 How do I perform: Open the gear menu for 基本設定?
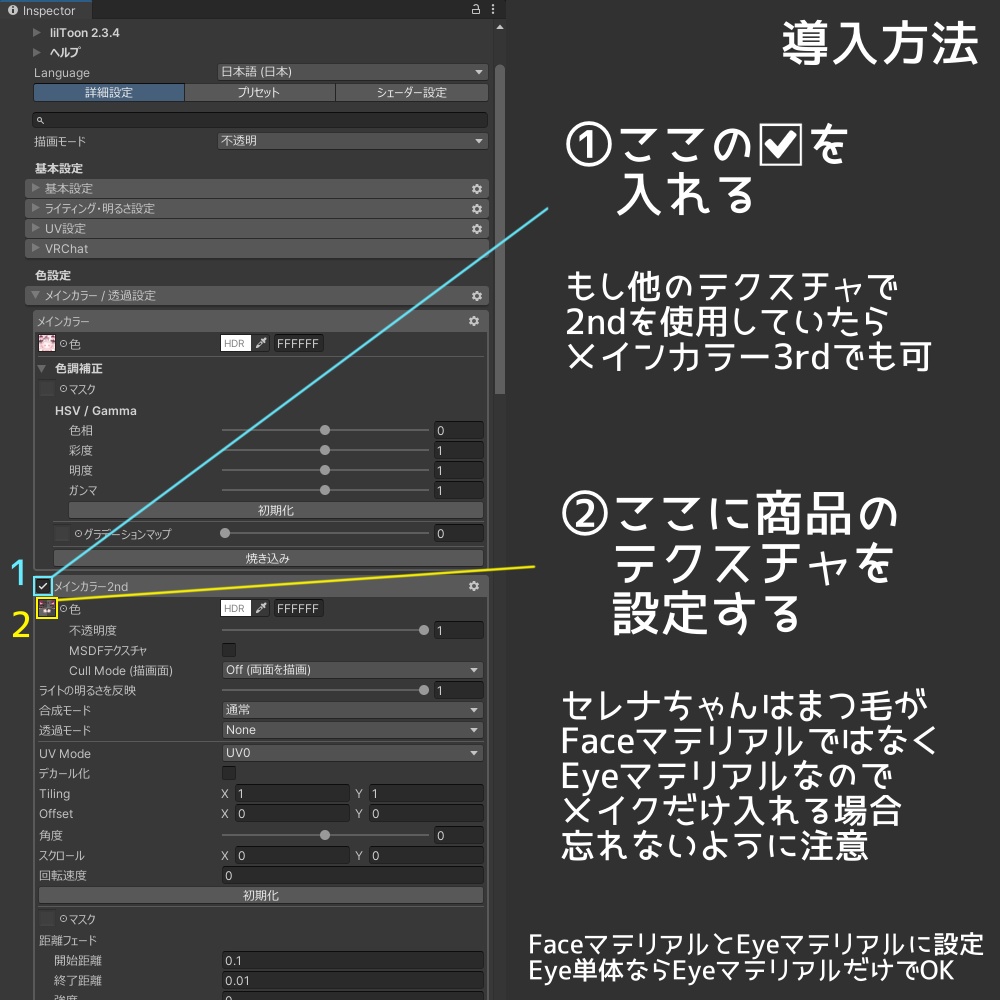pyautogui.click(x=476, y=189)
